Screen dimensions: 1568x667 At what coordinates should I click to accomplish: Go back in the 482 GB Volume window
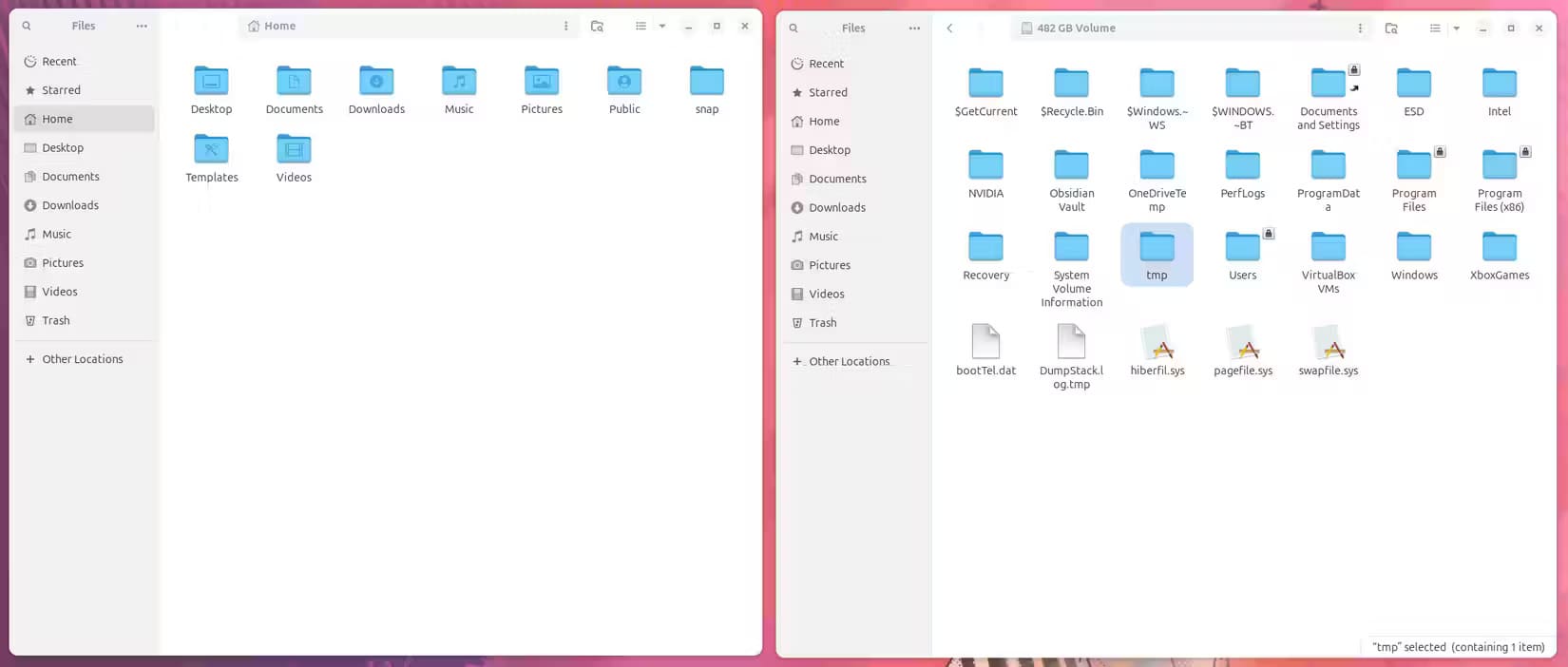[x=949, y=28]
